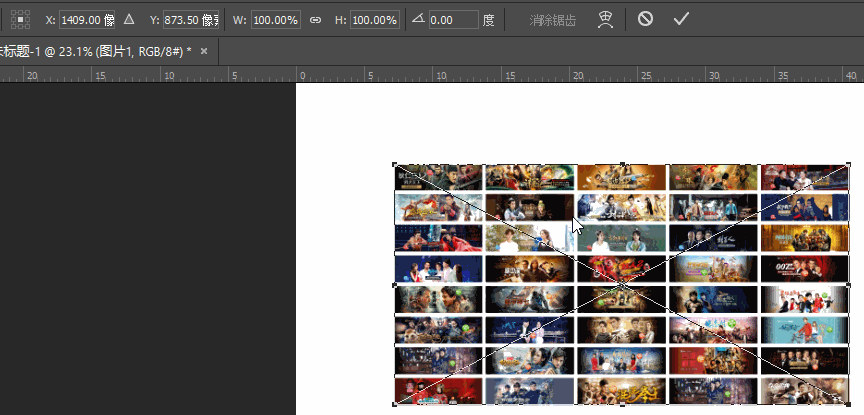Switch to warp mode icon

coord(606,20)
